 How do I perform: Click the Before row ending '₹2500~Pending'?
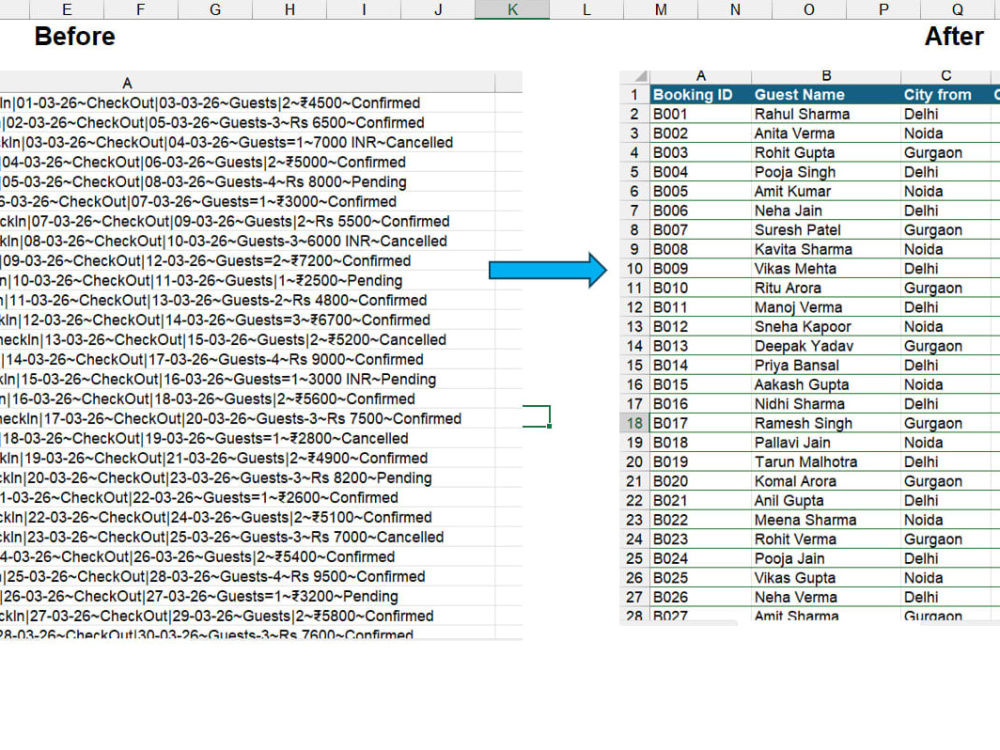[247, 281]
